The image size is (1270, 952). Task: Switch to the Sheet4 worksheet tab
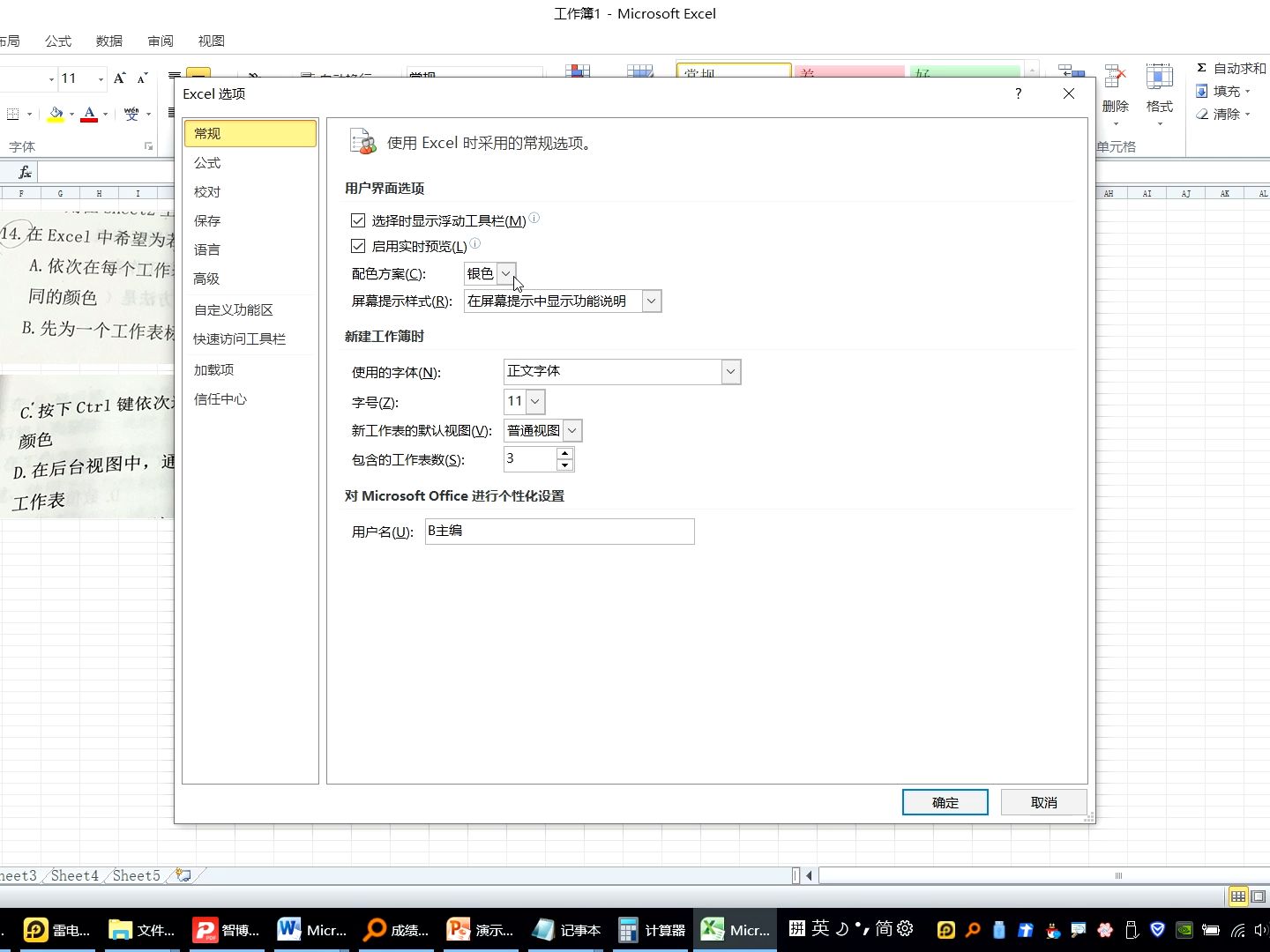[74, 875]
